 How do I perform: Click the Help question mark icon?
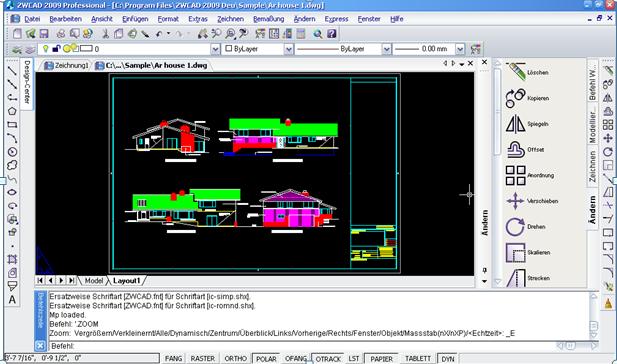point(331,34)
